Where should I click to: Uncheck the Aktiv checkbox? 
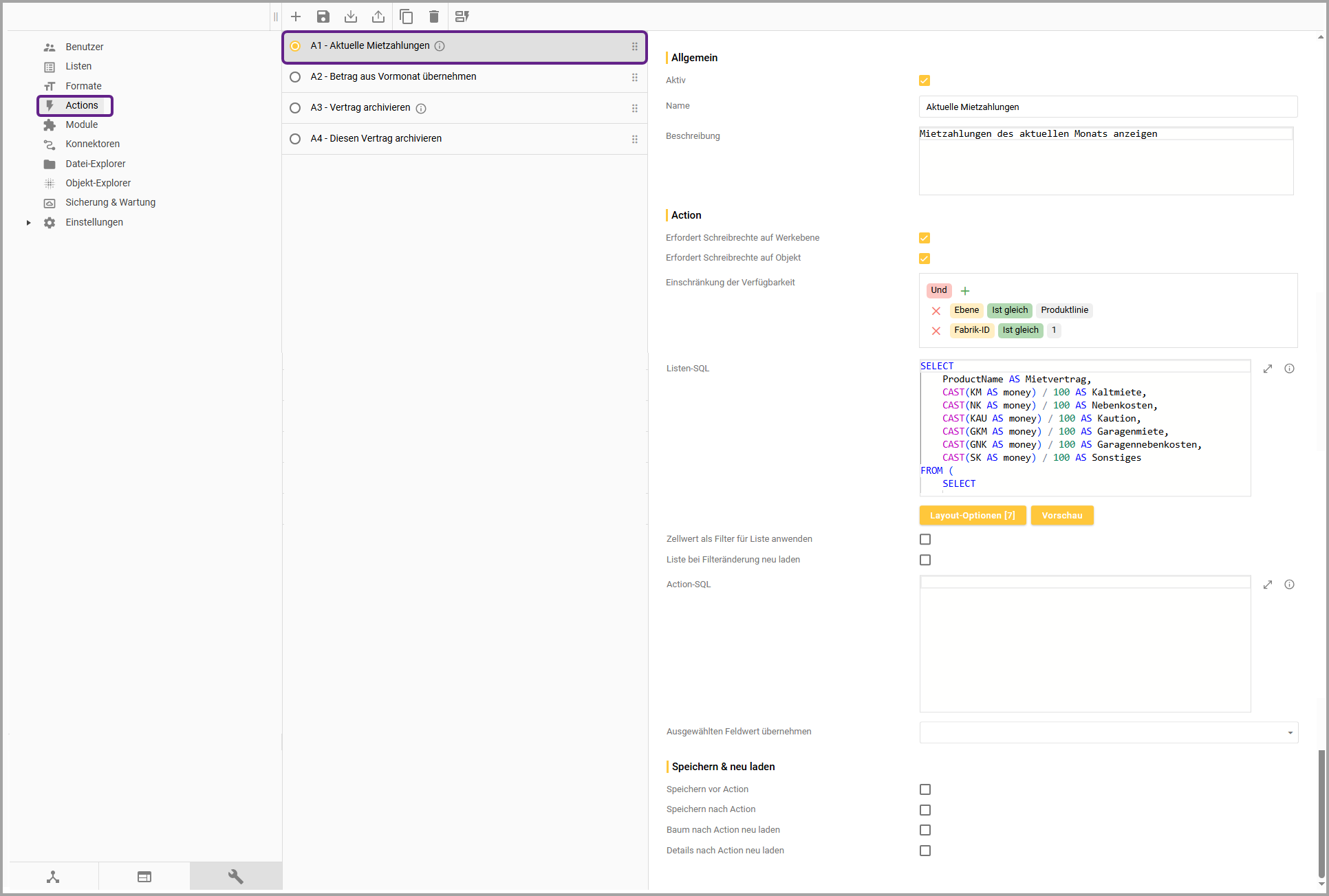point(925,80)
